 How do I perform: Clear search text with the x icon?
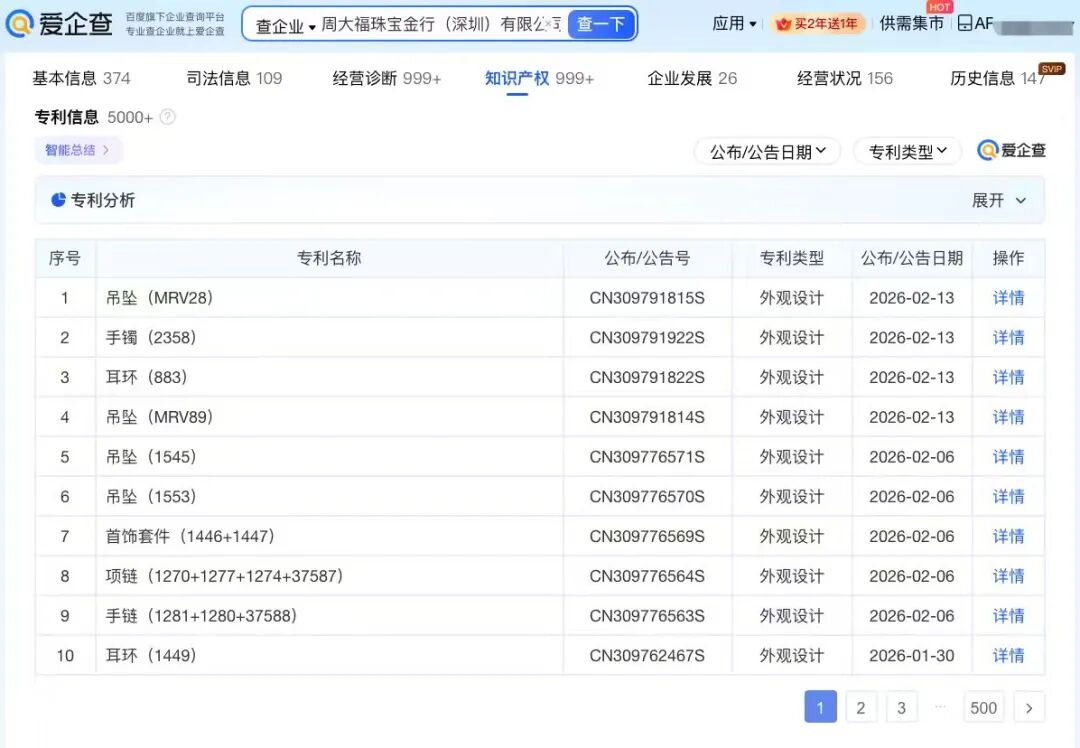point(548,24)
